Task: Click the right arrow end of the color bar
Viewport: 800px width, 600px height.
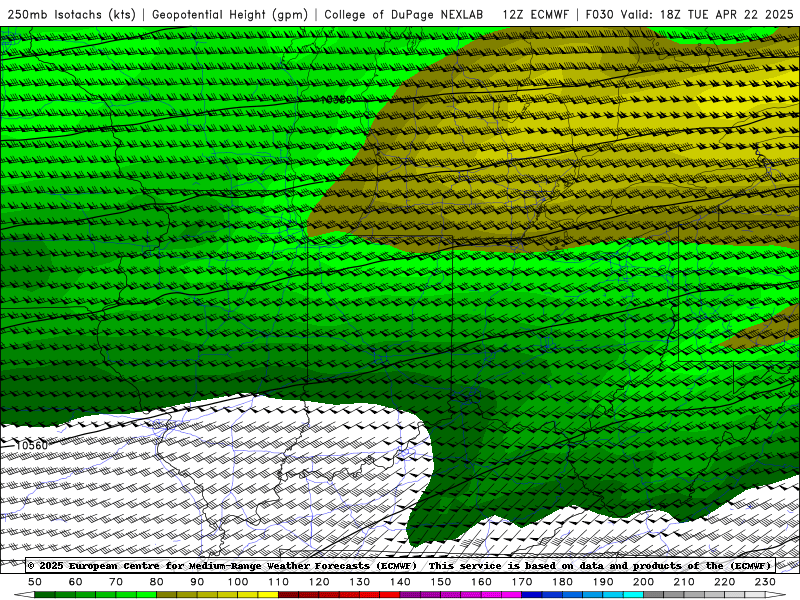Action: (776, 595)
